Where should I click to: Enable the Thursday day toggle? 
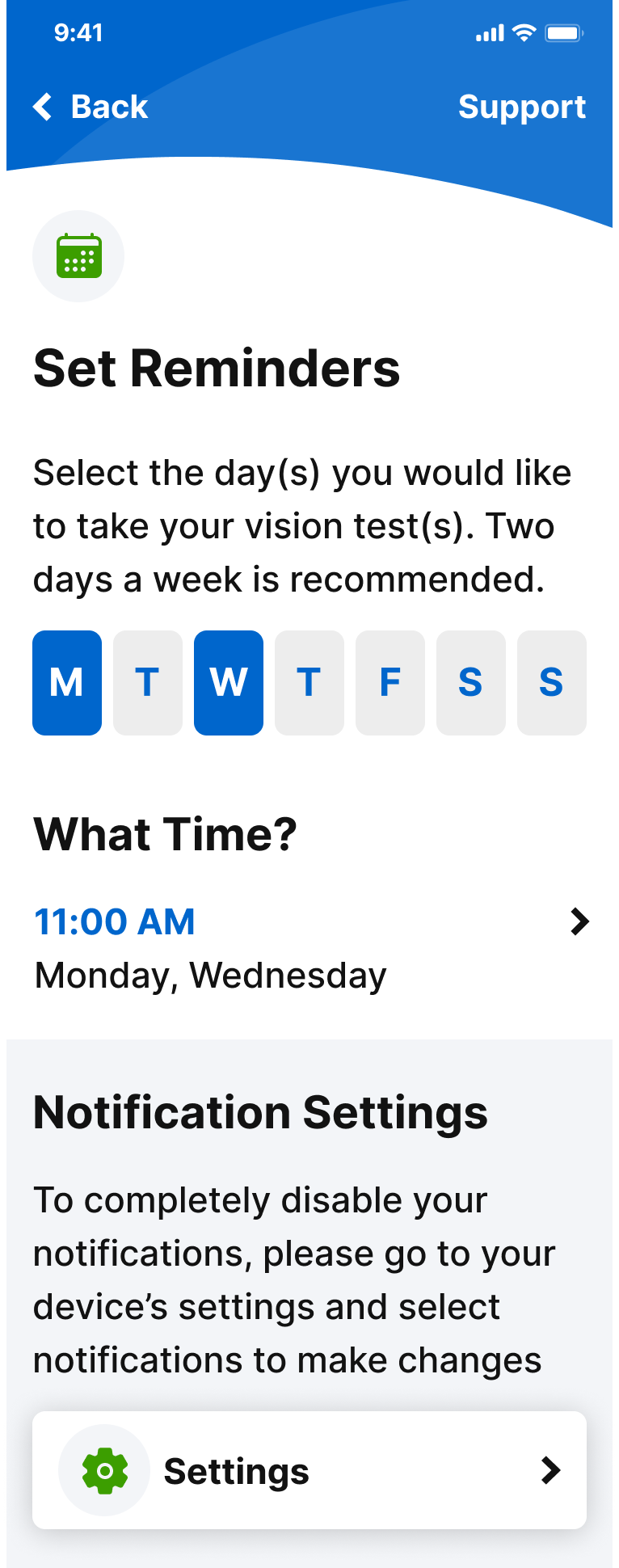pos(309,683)
